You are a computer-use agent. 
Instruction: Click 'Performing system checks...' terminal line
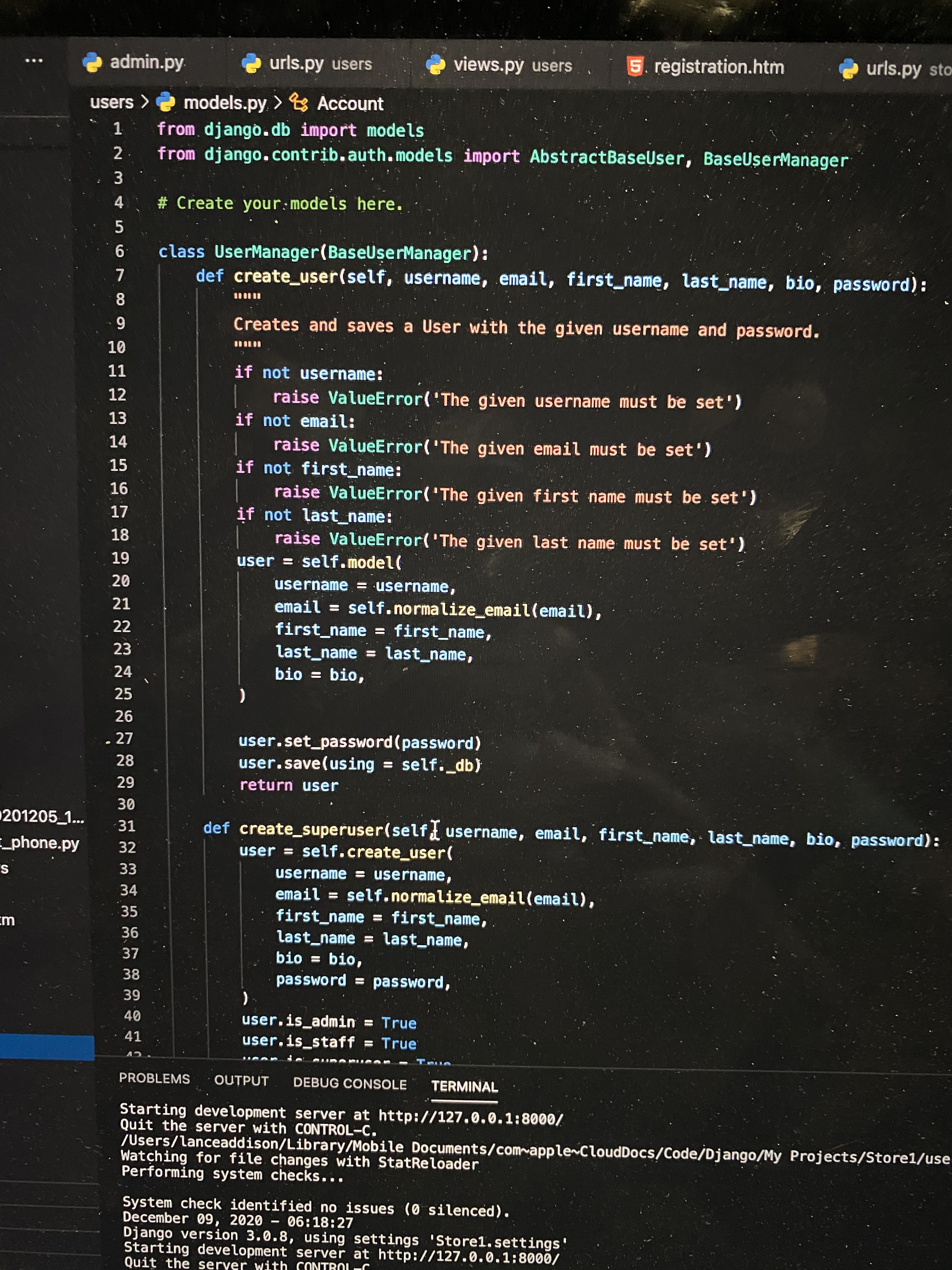coord(233,1174)
